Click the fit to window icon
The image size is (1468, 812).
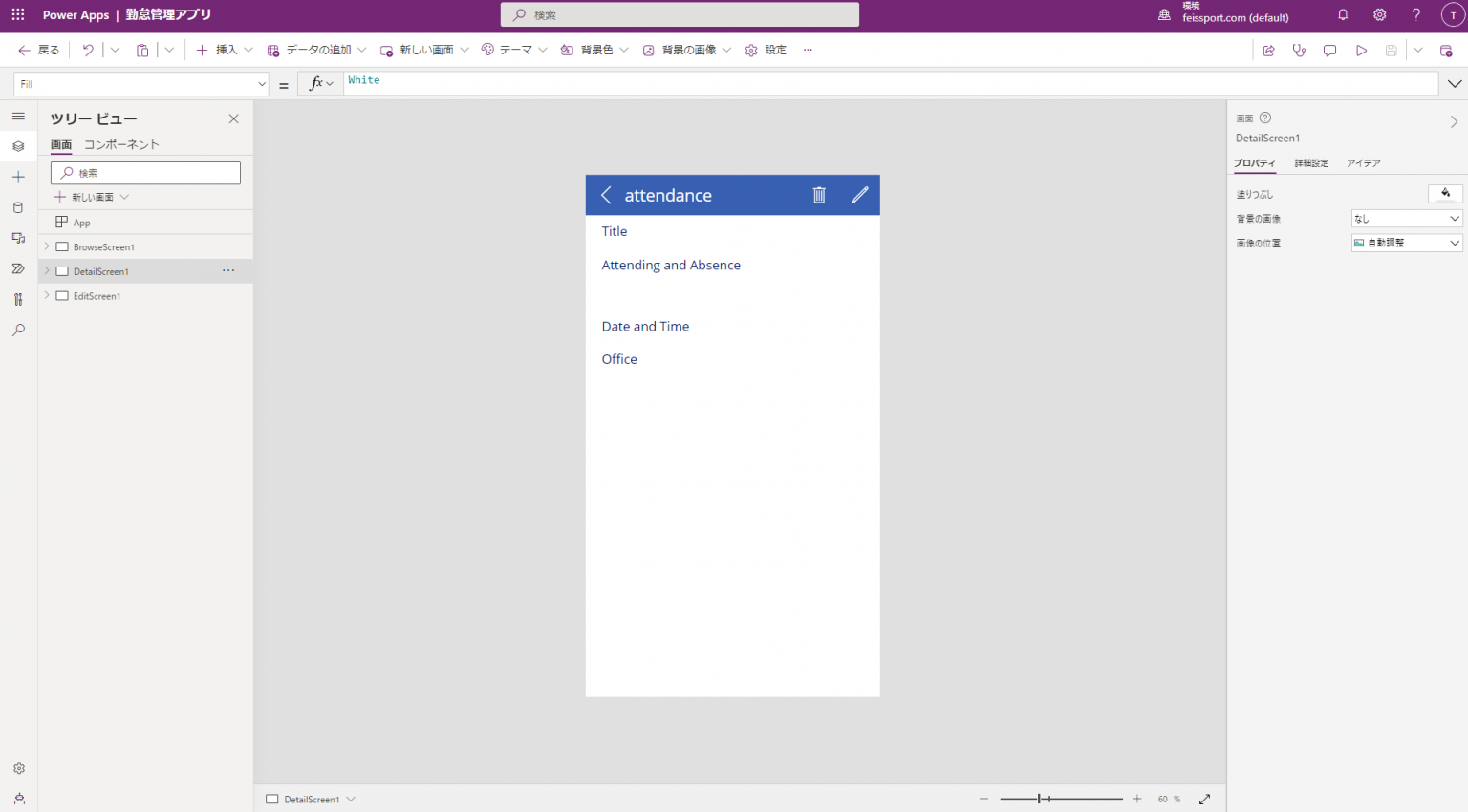(x=1204, y=799)
